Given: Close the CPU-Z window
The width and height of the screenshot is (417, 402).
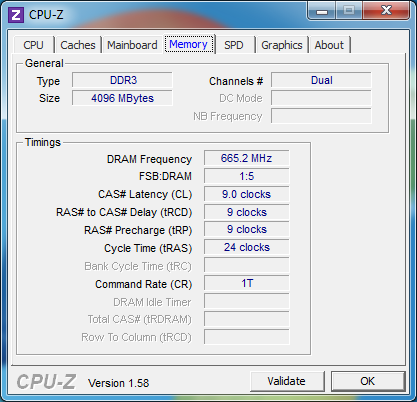Looking at the screenshot, I should coord(386,11).
